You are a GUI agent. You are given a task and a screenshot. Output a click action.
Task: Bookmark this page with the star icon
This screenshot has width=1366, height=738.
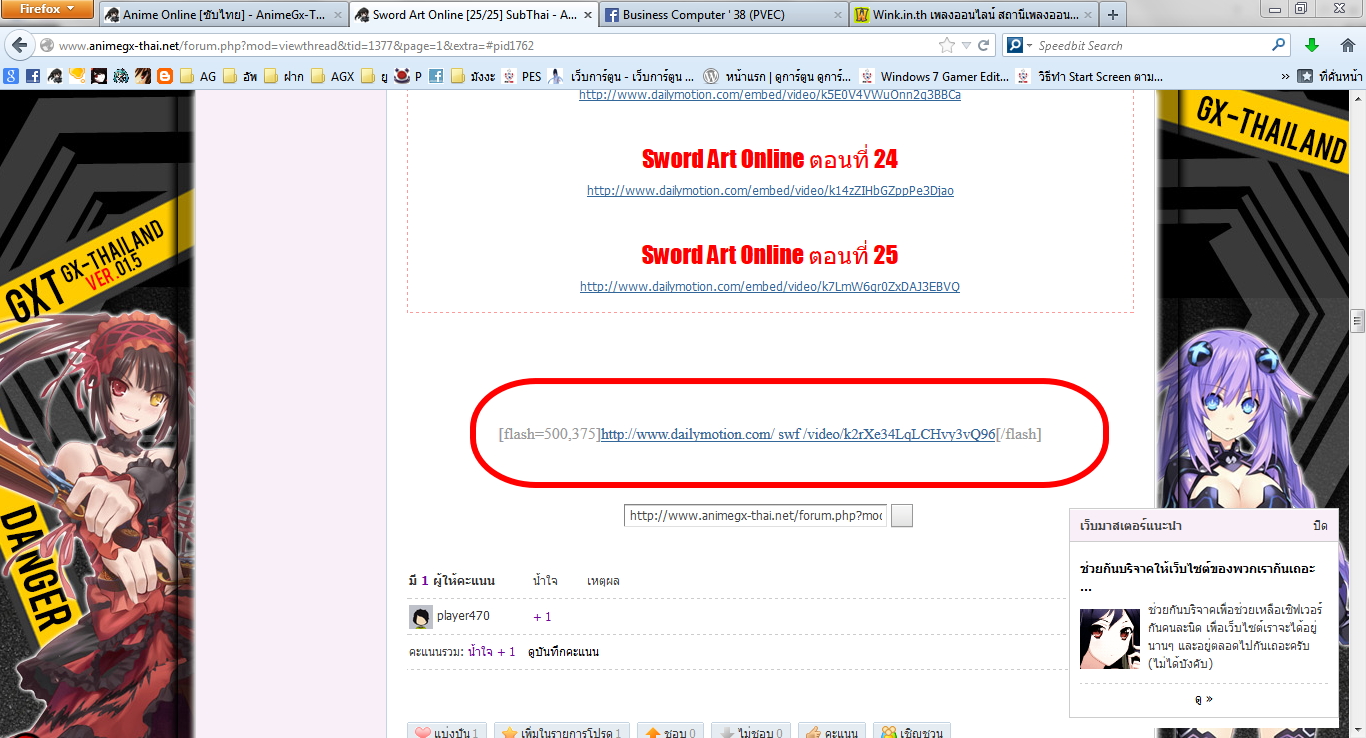946,46
